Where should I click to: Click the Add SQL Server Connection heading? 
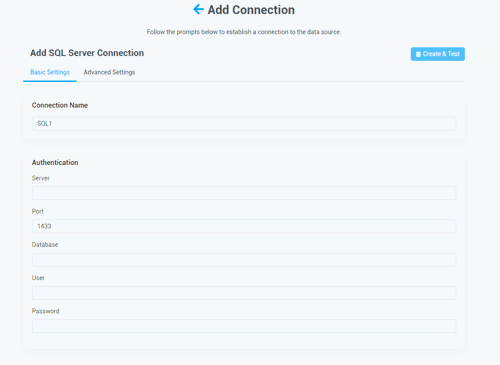[87, 53]
